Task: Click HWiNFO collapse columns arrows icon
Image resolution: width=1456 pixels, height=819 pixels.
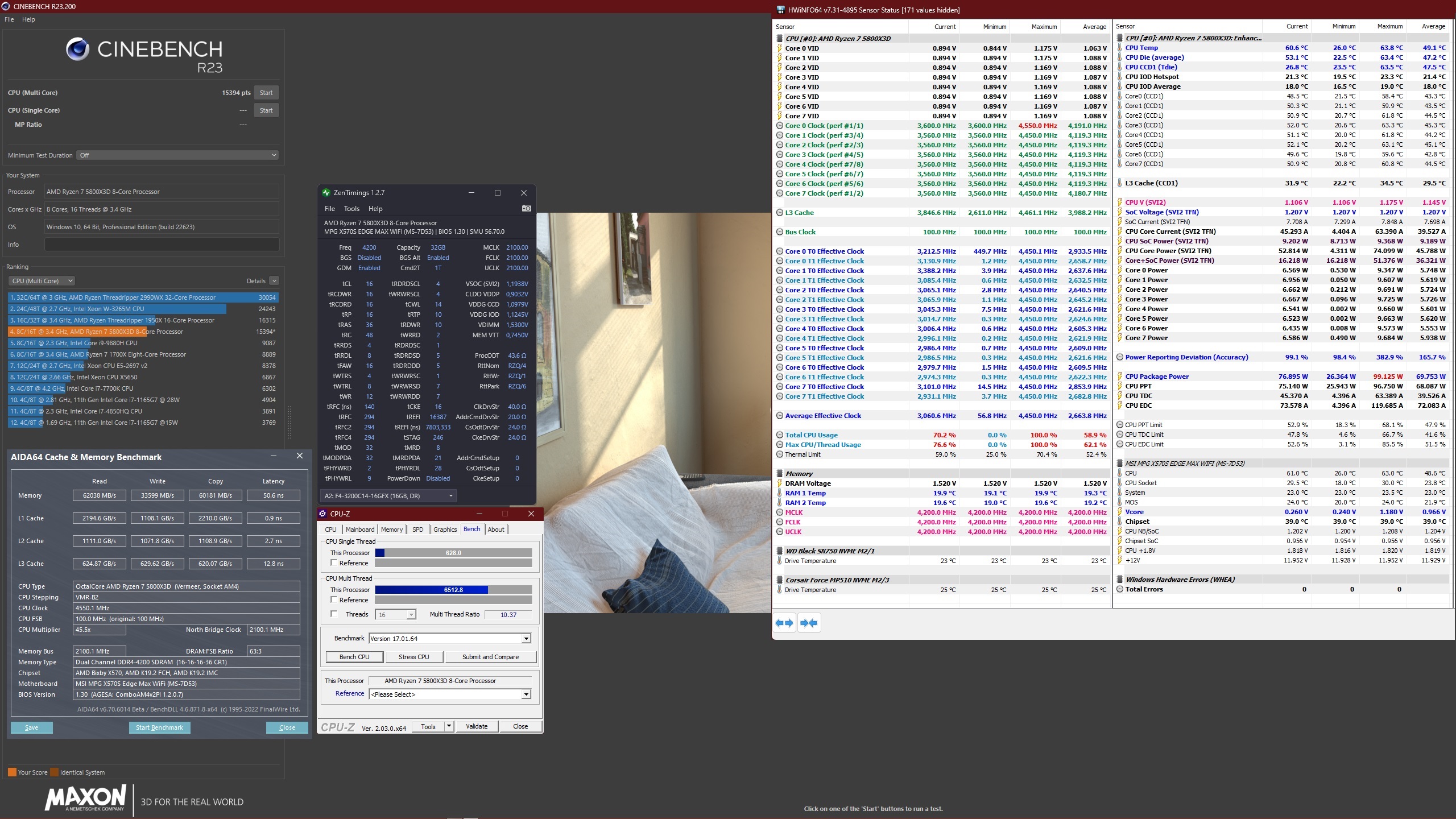Action: tap(808, 623)
